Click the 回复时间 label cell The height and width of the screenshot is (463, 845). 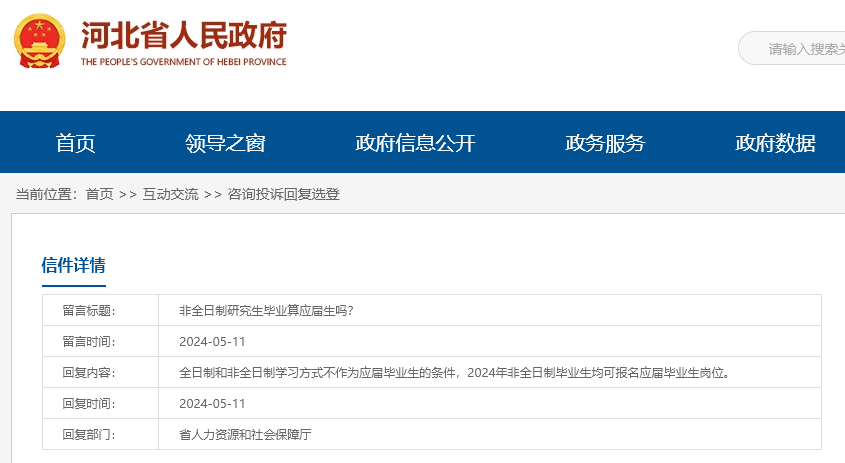[100, 404]
